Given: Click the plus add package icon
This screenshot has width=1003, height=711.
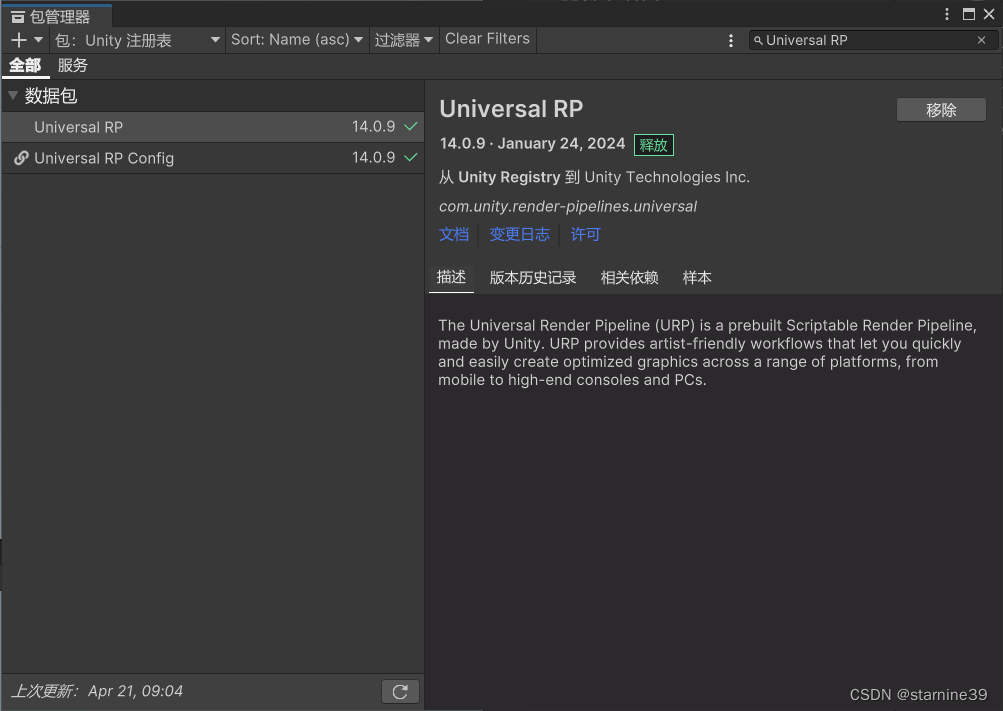Looking at the screenshot, I should click(19, 40).
